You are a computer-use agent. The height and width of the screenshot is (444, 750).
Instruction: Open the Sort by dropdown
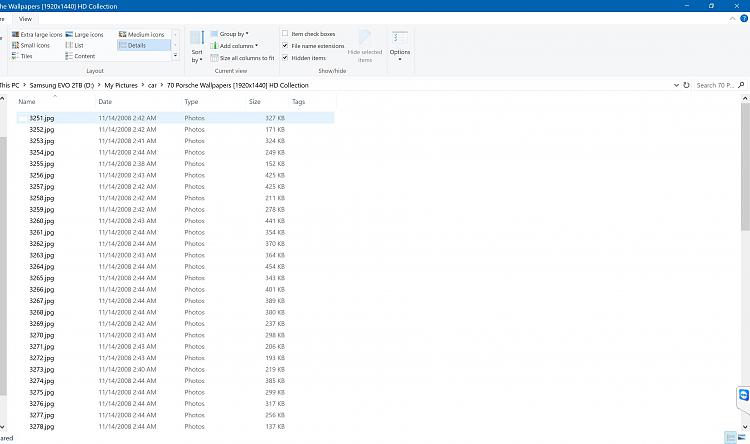[x=197, y=49]
